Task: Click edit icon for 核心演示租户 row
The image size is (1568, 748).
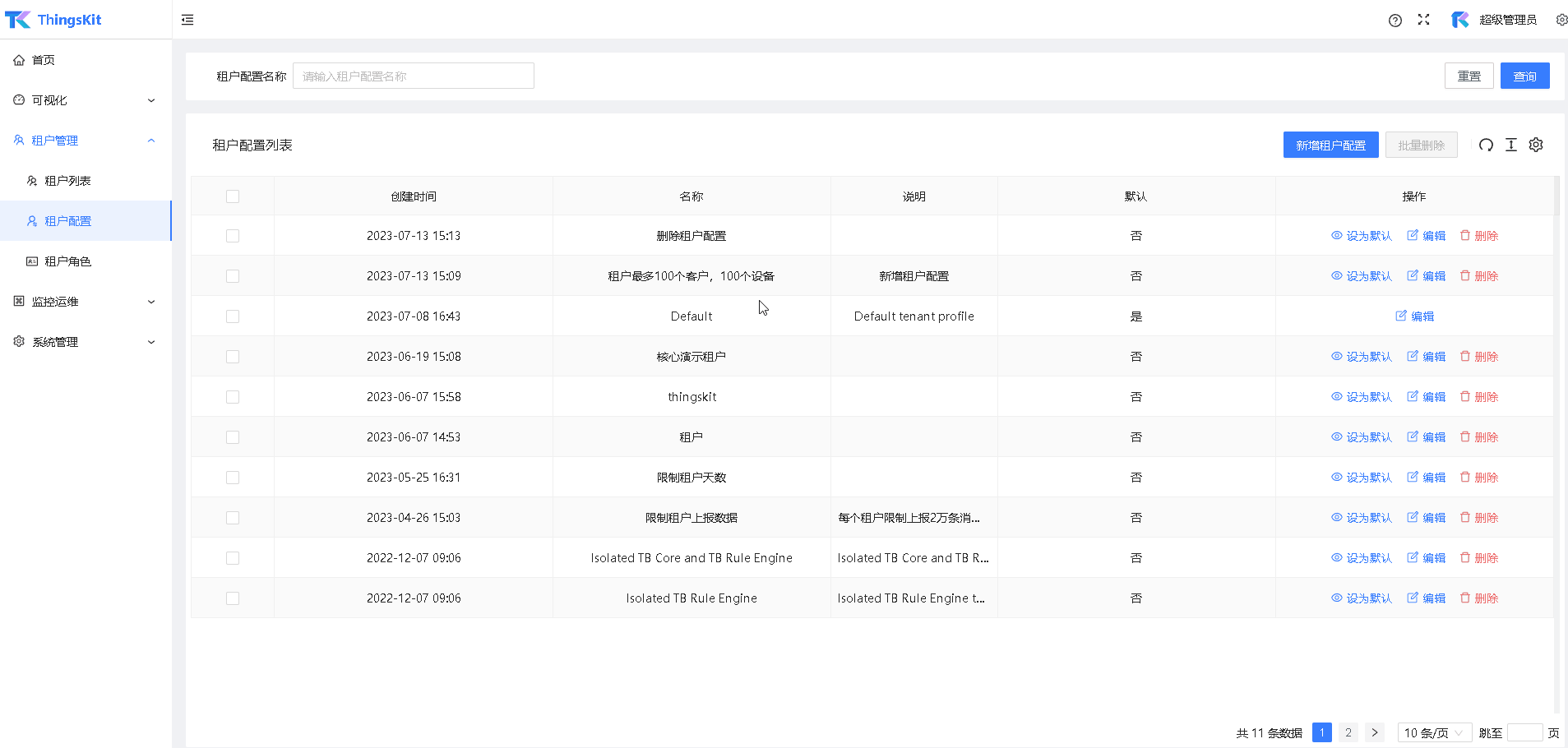Action: 1413,356
